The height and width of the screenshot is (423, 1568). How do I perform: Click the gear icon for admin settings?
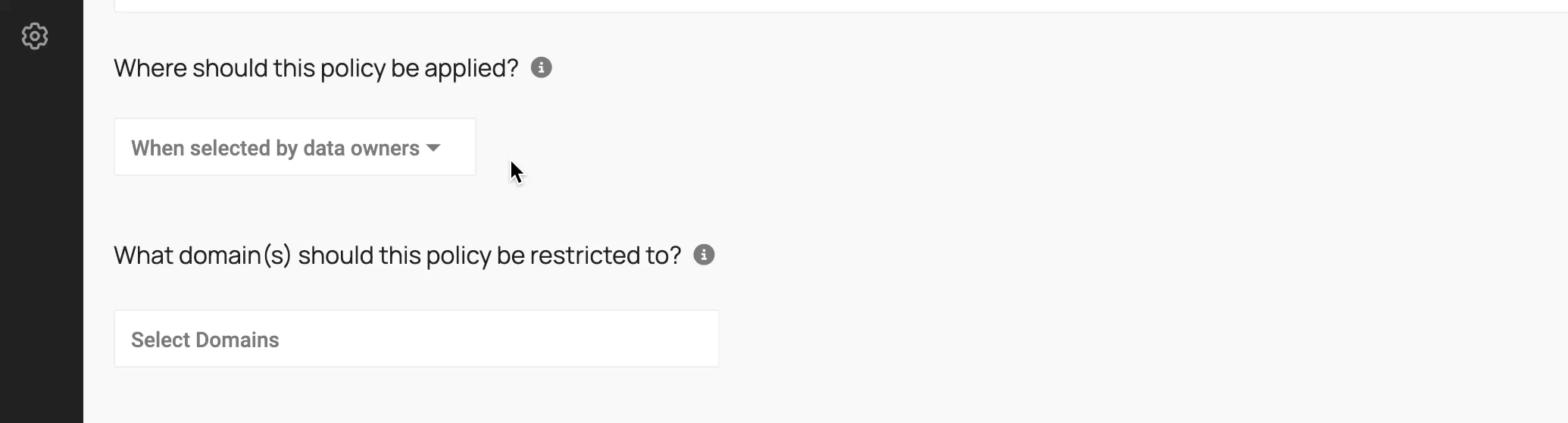35,36
